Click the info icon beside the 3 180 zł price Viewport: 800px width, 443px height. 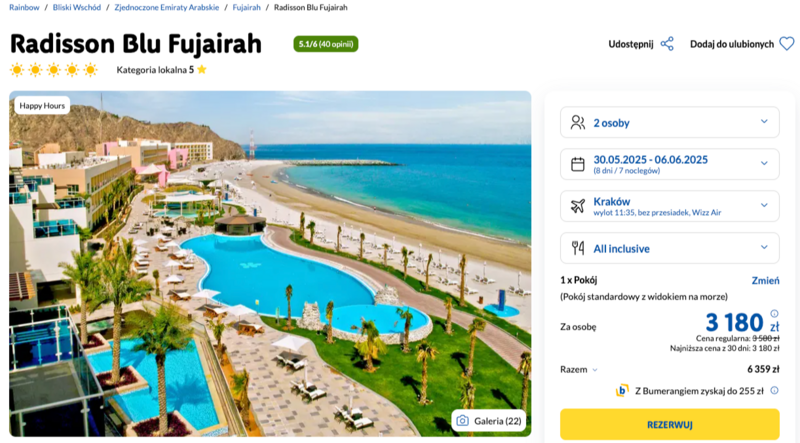coord(774,313)
